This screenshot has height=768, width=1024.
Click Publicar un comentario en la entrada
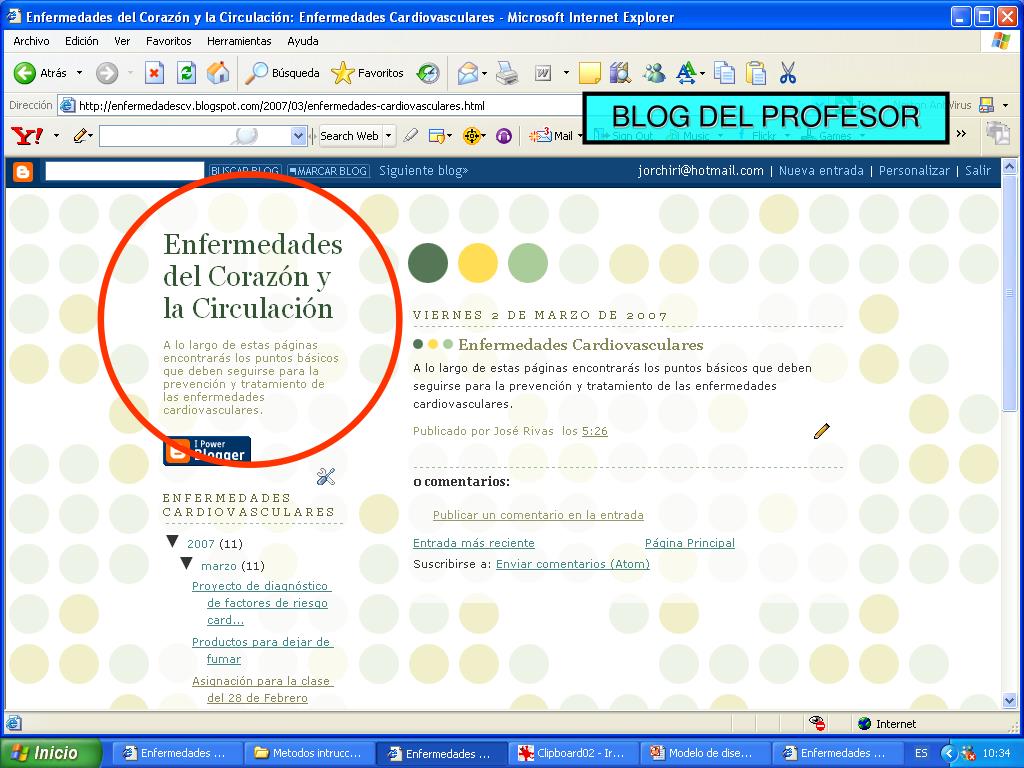point(538,515)
